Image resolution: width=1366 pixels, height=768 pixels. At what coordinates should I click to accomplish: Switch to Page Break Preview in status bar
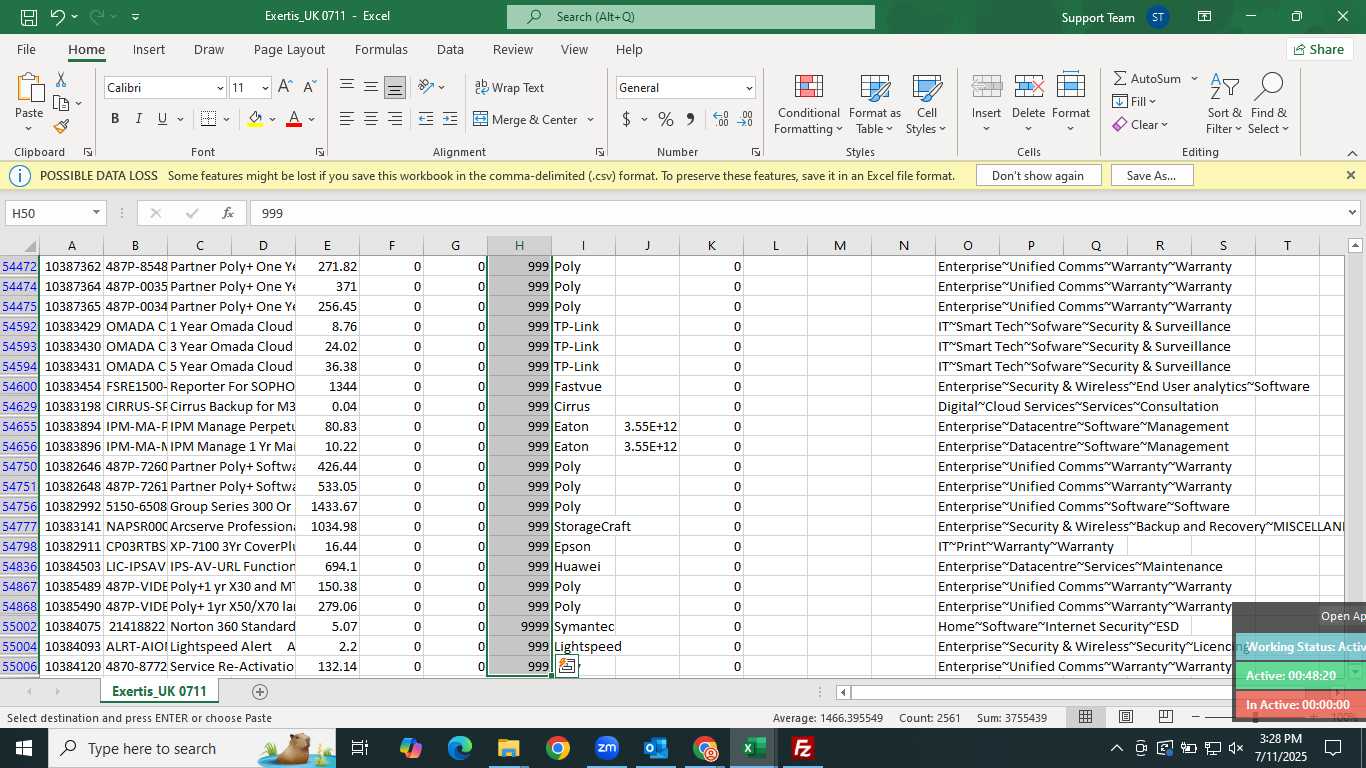[1165, 717]
